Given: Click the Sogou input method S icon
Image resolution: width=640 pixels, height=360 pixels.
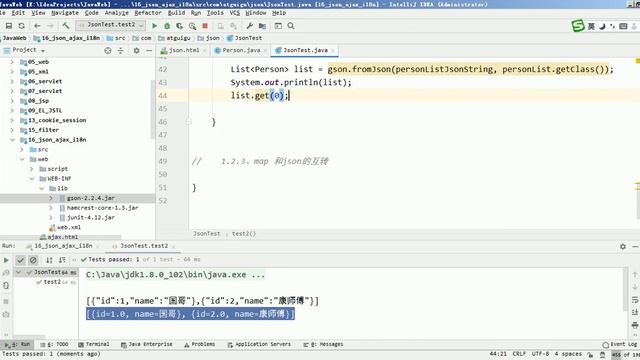Looking at the screenshot, I should (x=578, y=26).
